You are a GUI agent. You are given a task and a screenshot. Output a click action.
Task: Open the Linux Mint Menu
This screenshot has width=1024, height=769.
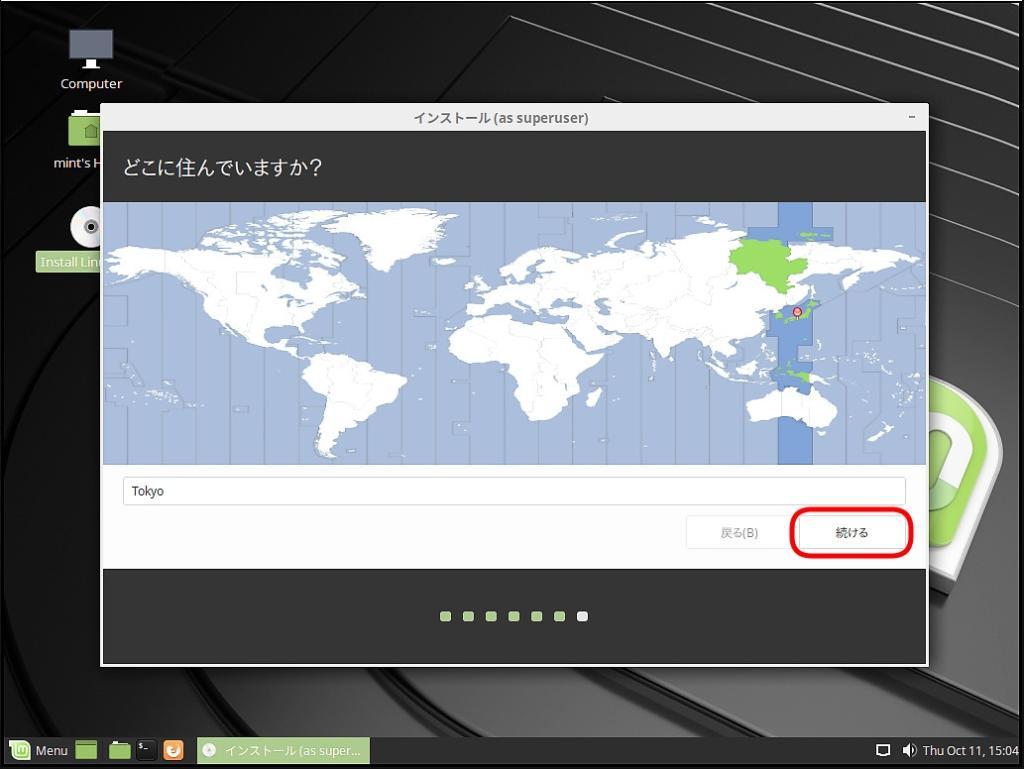coord(40,750)
